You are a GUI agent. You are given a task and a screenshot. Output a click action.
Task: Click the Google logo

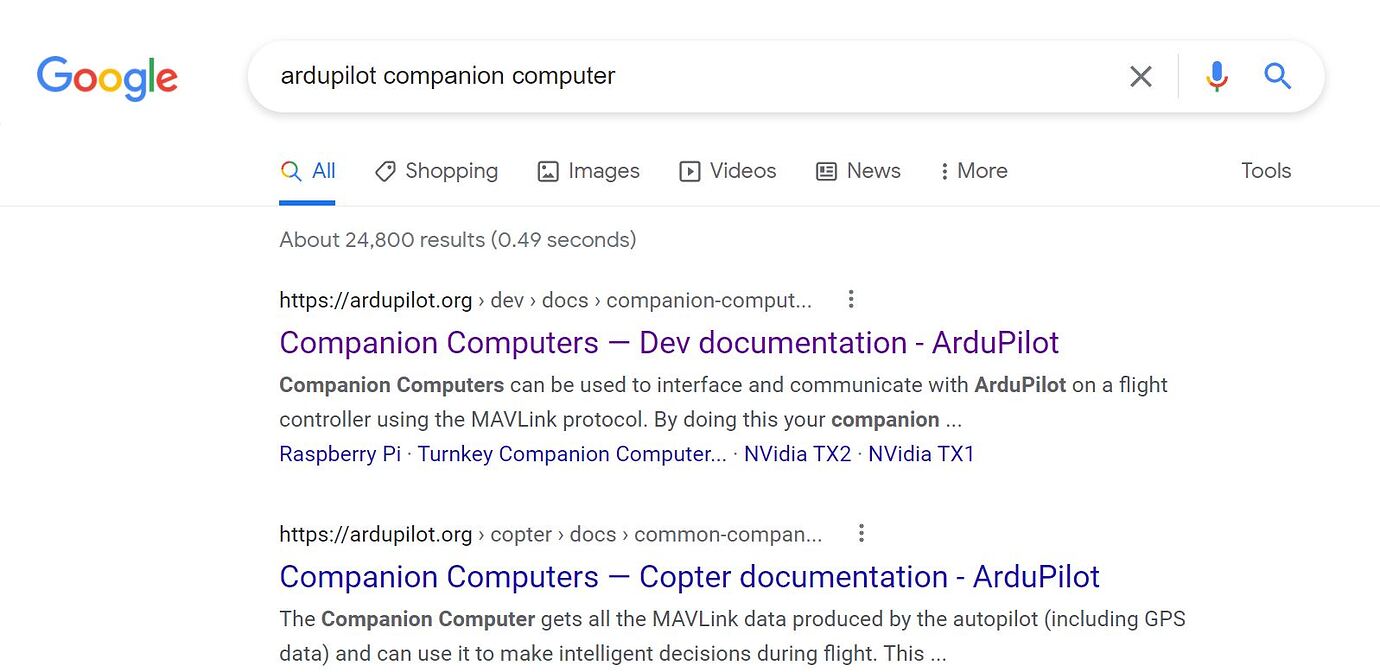point(107,78)
